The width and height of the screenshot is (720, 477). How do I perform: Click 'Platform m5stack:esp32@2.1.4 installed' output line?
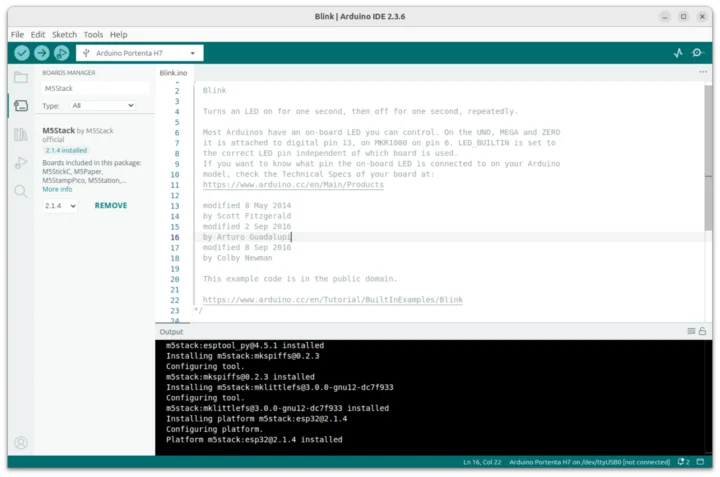(254, 440)
